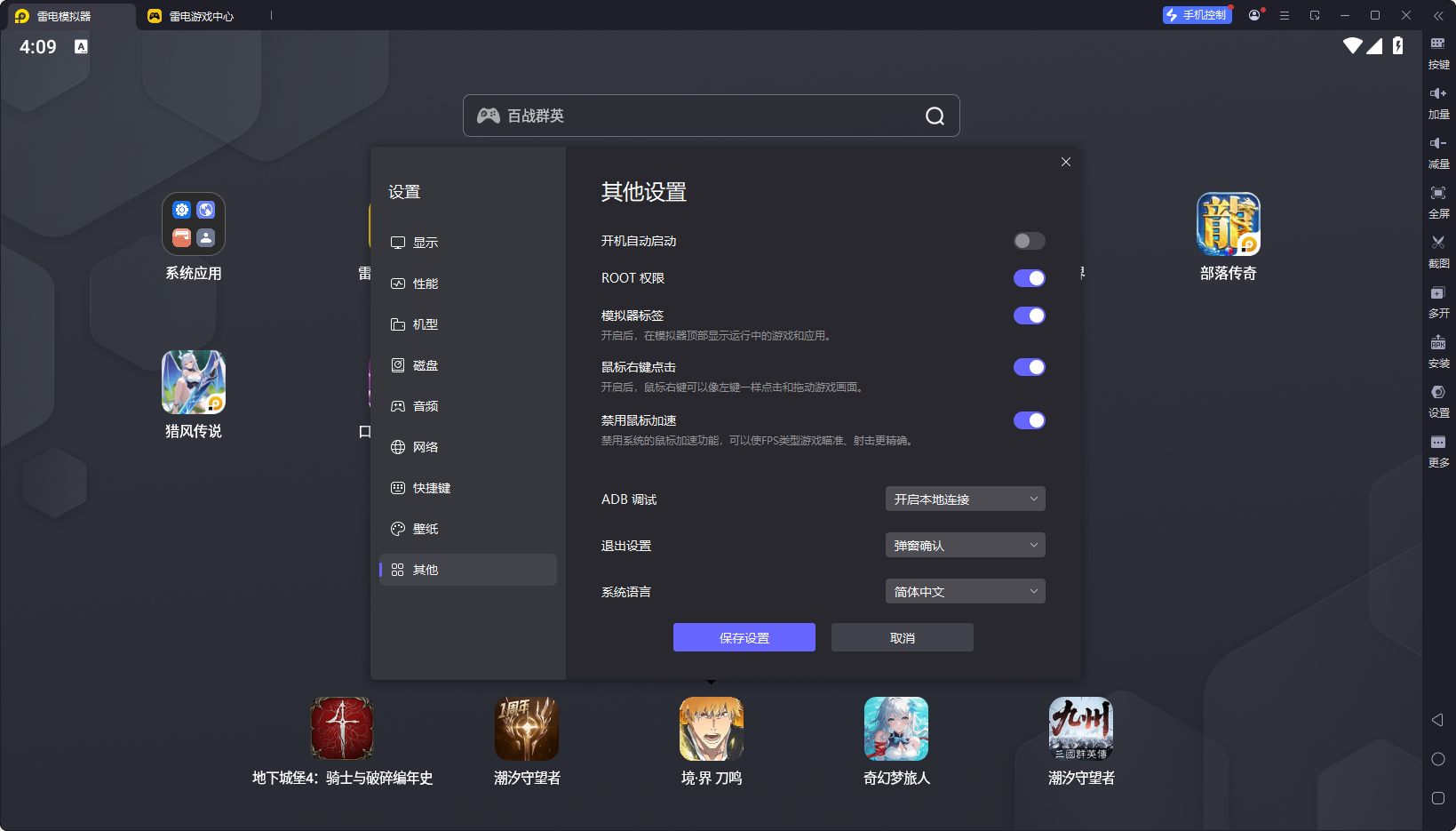Enable 开机自动启动 startup toggle

(1028, 241)
